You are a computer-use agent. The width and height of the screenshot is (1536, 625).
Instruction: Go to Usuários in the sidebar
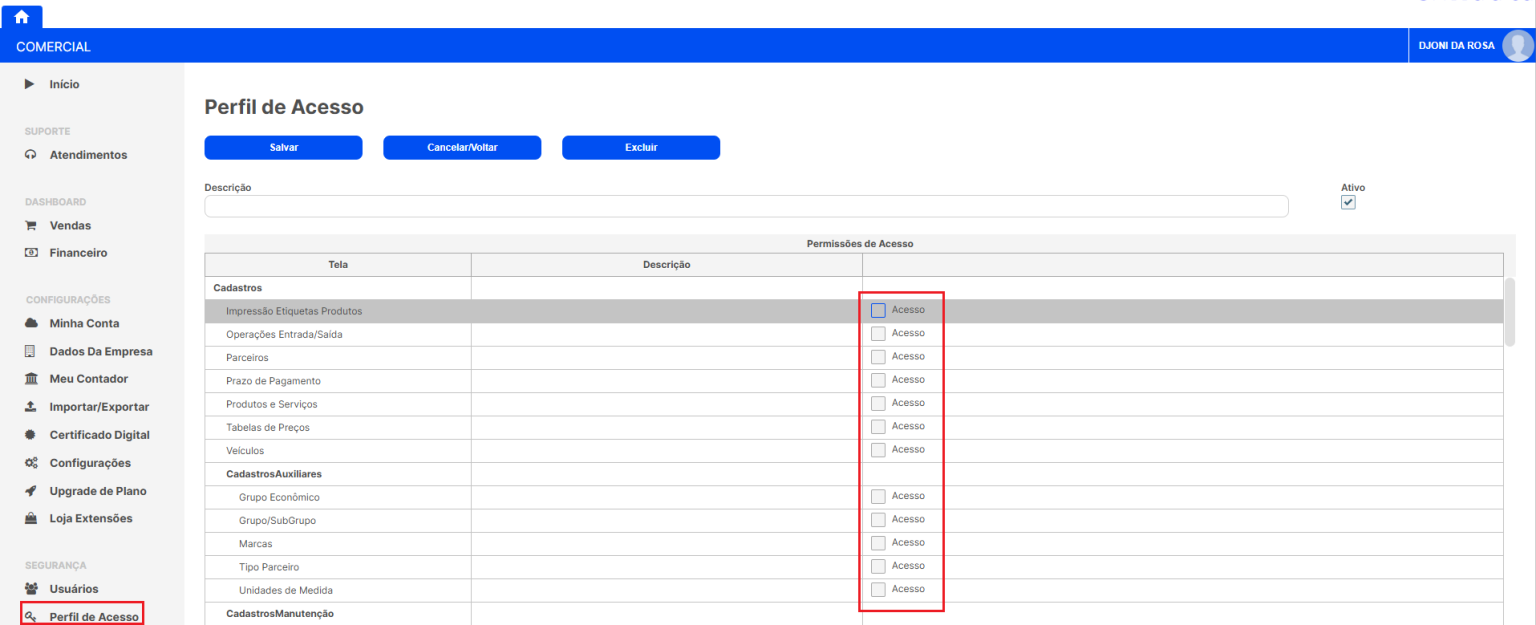tap(74, 589)
